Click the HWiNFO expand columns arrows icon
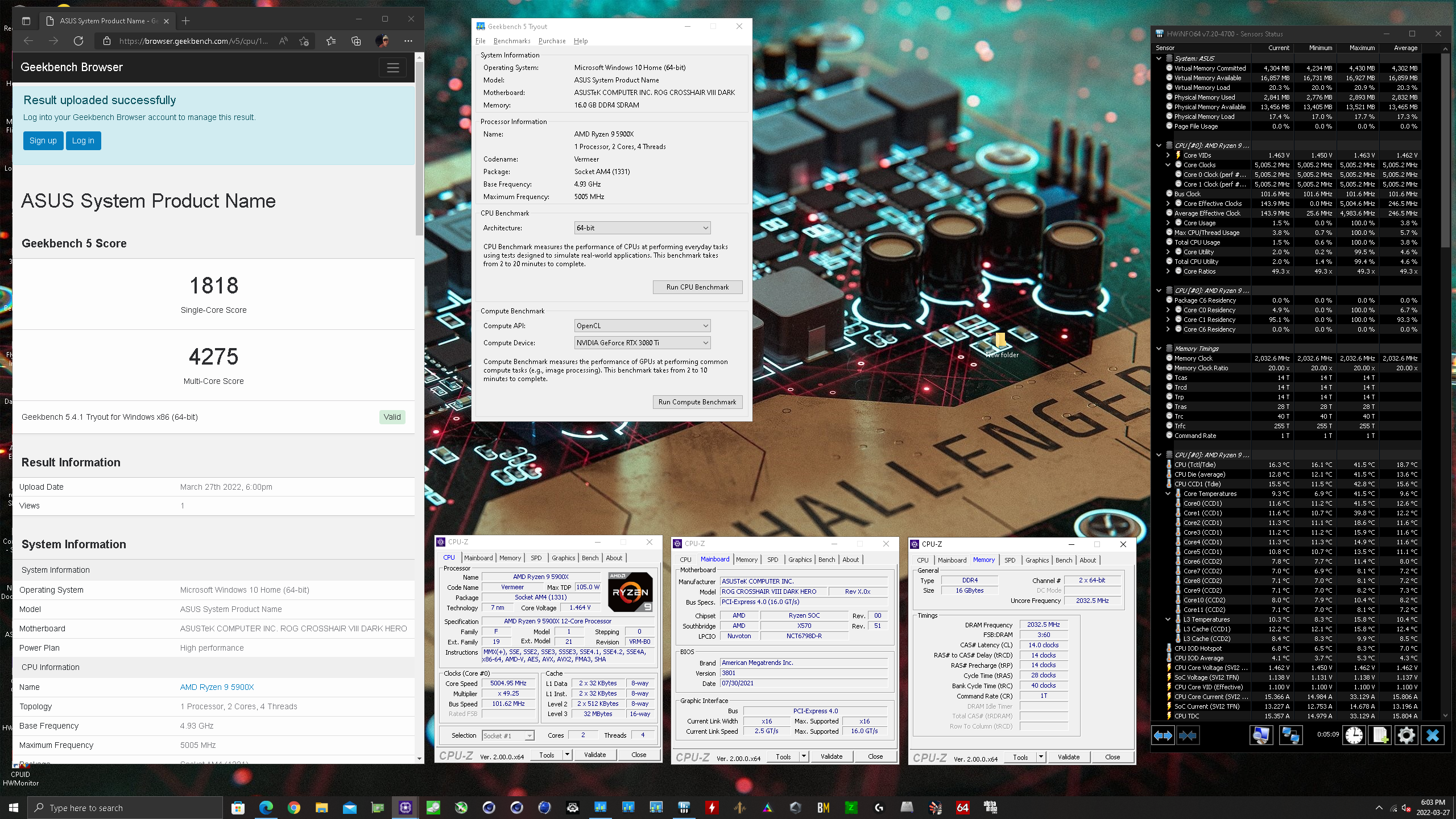 [x=1163, y=735]
